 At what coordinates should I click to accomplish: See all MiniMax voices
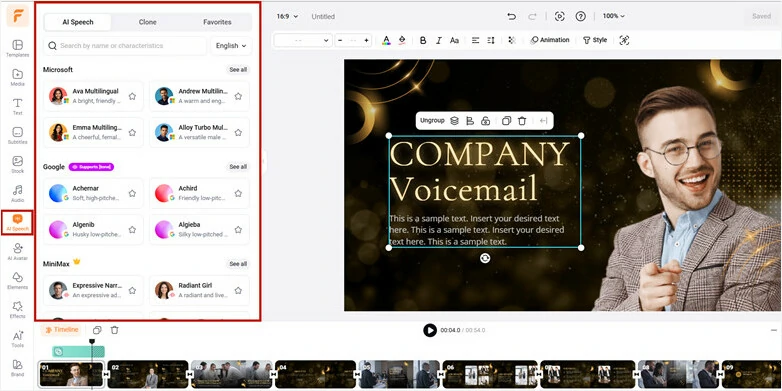click(x=238, y=264)
